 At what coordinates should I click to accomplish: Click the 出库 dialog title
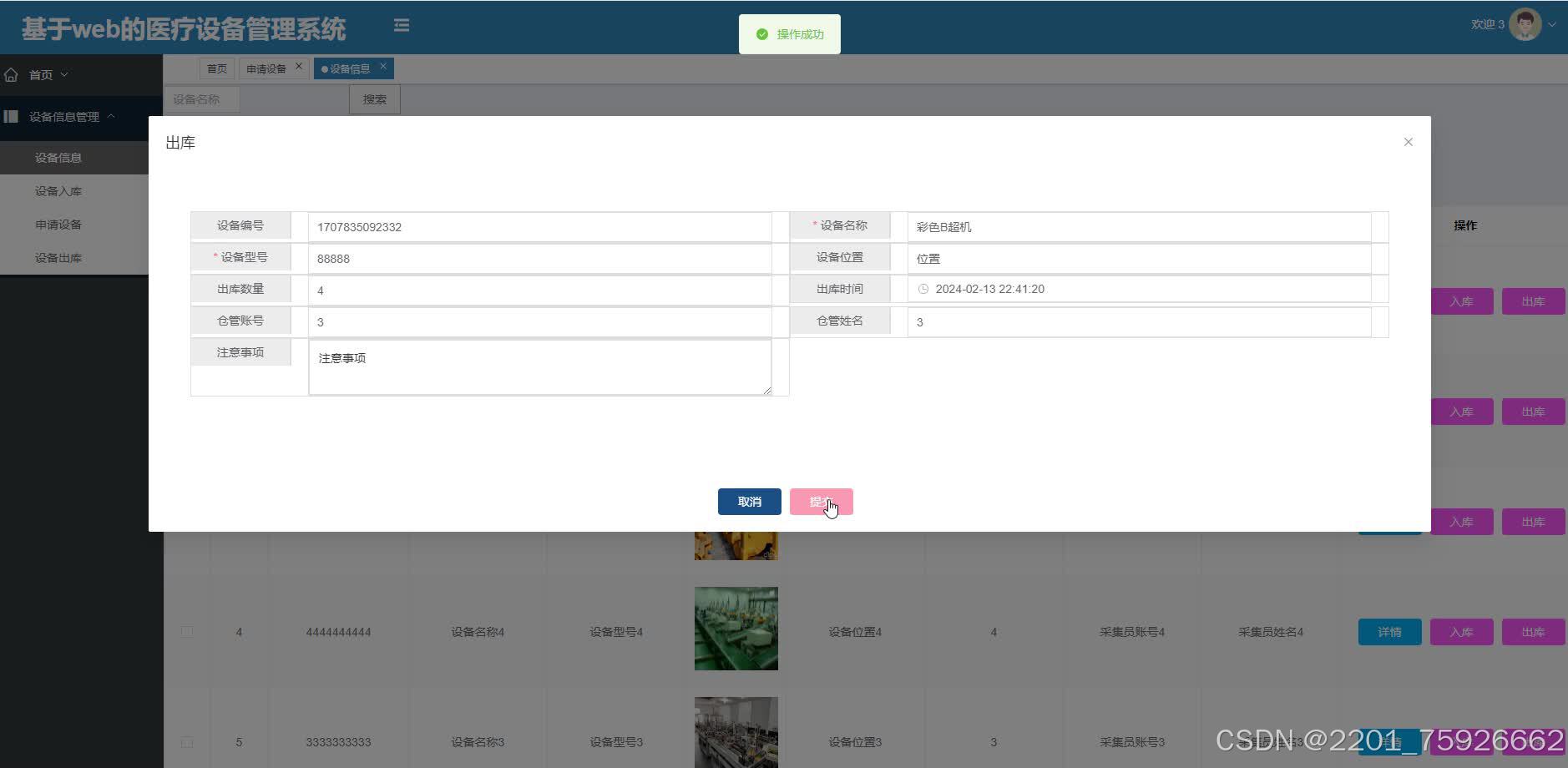(180, 143)
